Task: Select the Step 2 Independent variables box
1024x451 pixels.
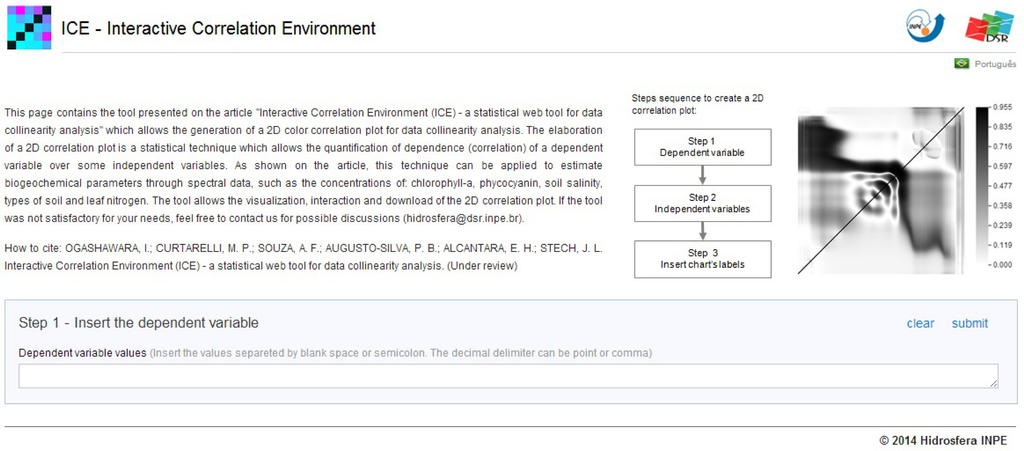Action: click(x=702, y=202)
